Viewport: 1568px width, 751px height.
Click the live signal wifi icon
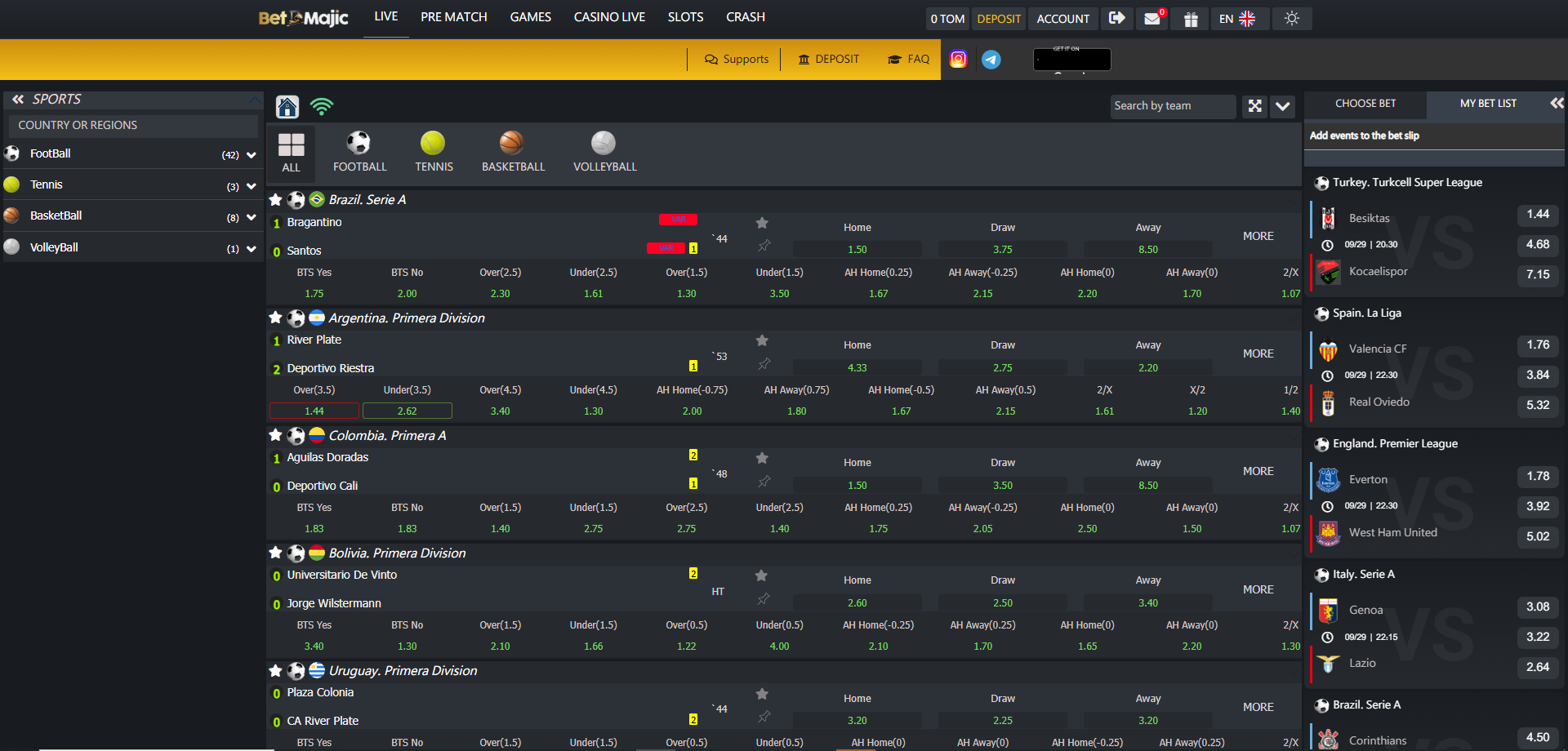(x=322, y=107)
